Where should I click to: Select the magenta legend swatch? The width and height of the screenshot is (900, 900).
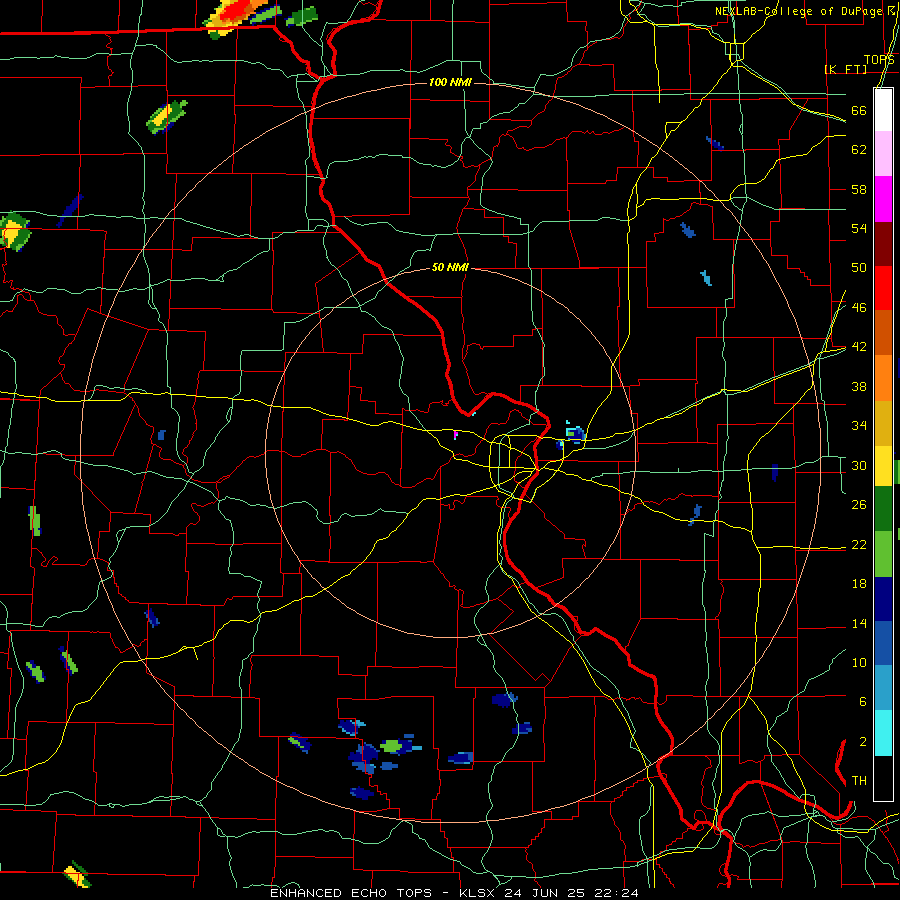pyautogui.click(x=883, y=199)
